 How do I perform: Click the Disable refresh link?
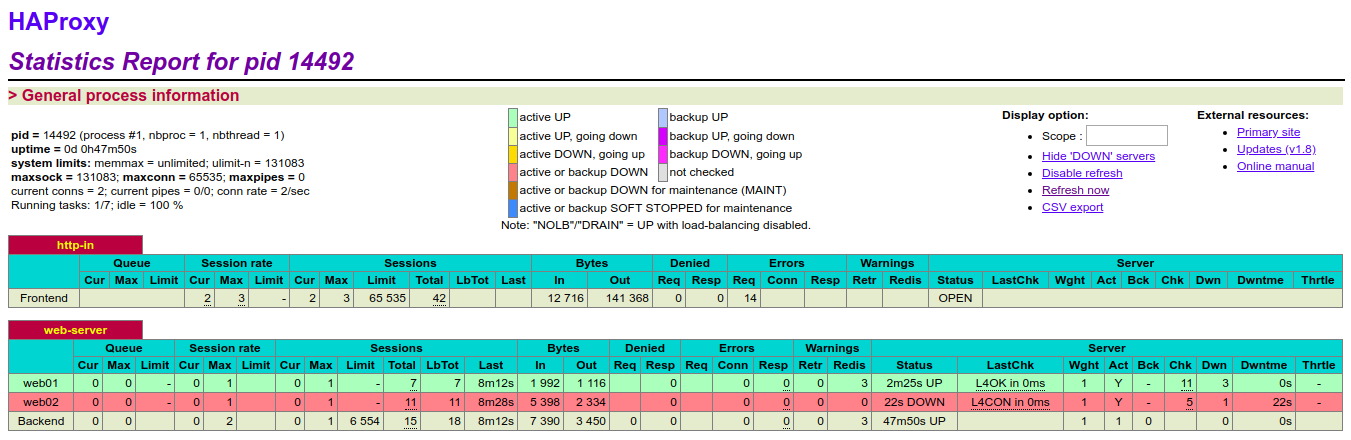[x=1082, y=173]
